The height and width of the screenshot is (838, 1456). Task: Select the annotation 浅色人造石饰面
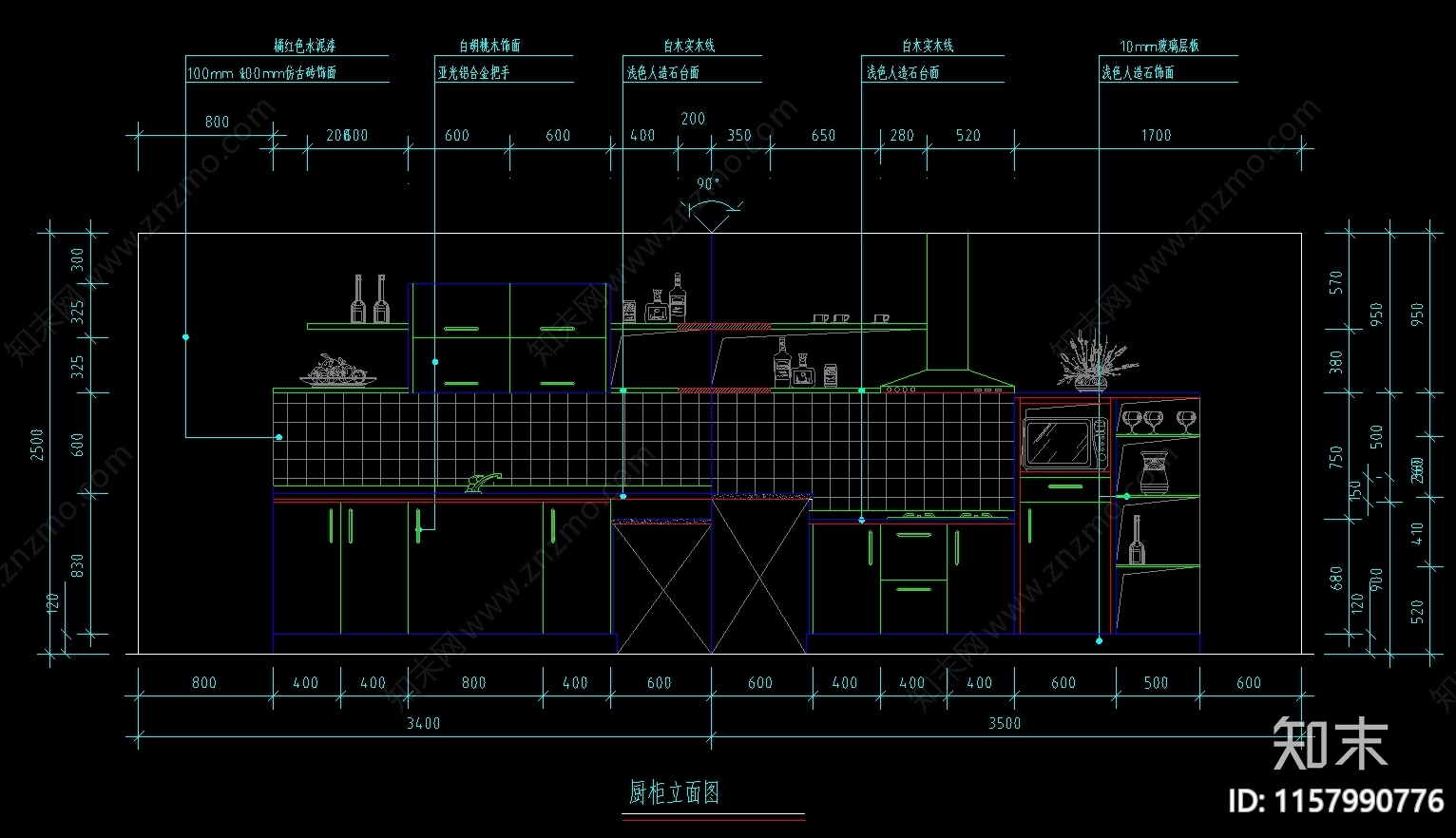tap(1138, 72)
